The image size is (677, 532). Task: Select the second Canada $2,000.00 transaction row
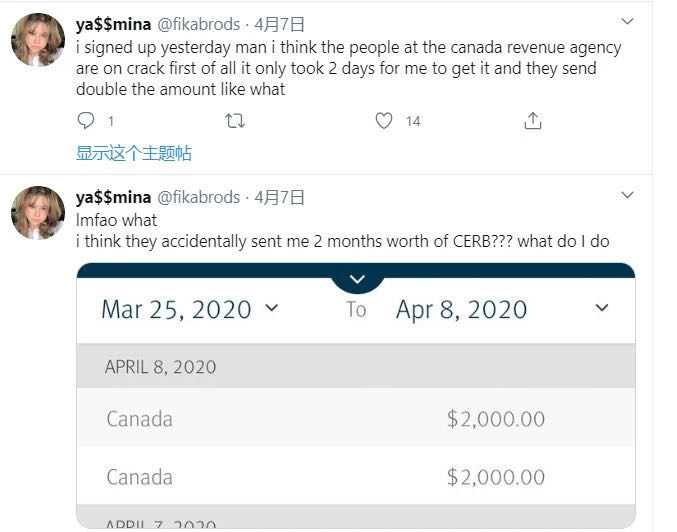355,476
